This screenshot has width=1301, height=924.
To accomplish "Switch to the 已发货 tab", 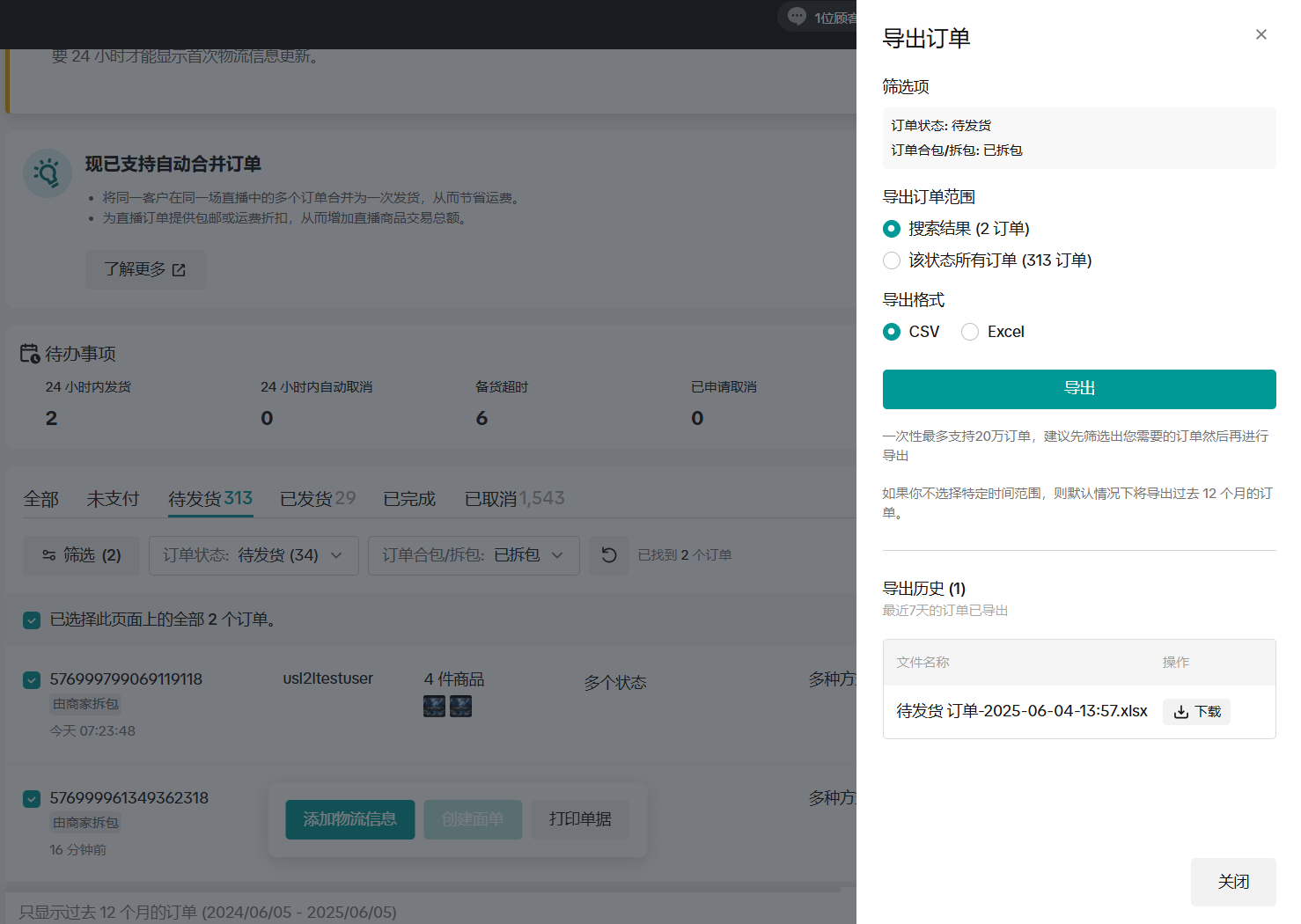I will 317,499.
